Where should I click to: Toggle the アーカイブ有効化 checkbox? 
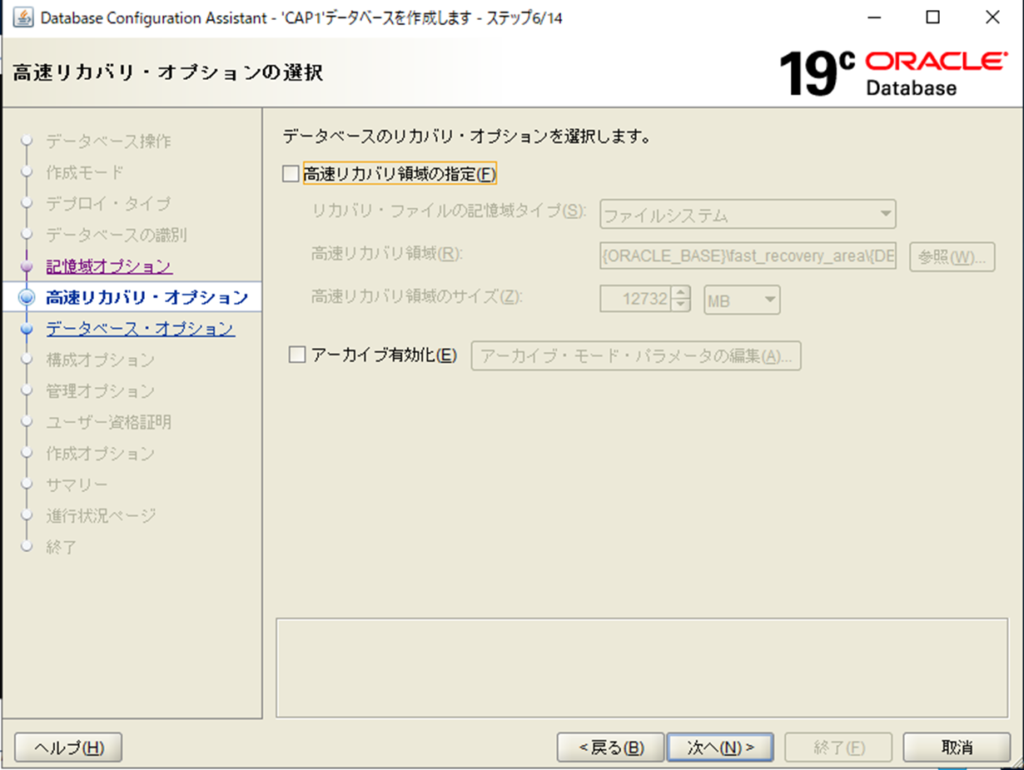click(296, 355)
